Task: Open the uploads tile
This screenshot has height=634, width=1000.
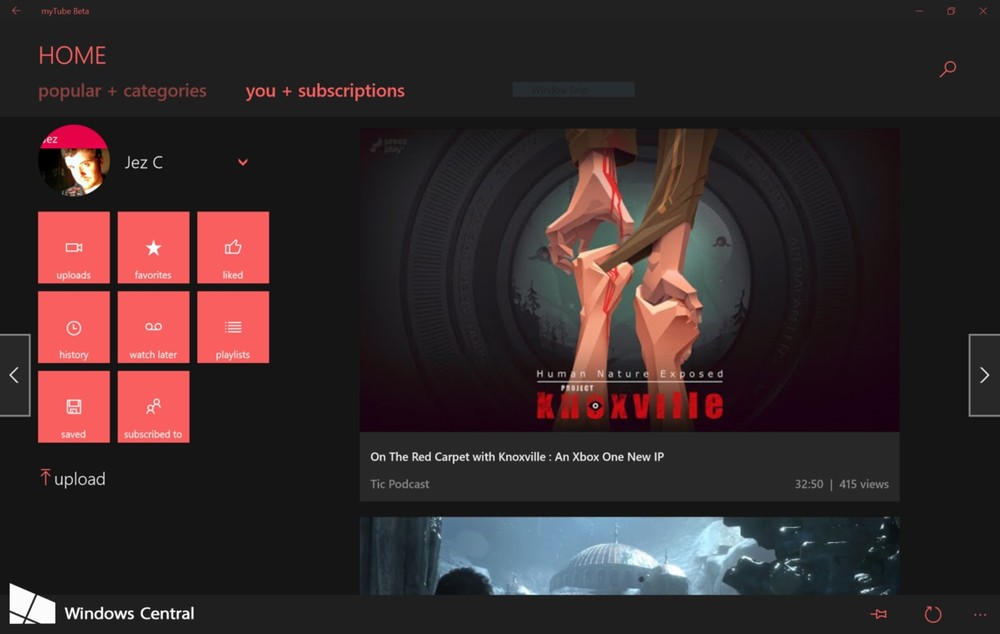Action: coord(74,247)
